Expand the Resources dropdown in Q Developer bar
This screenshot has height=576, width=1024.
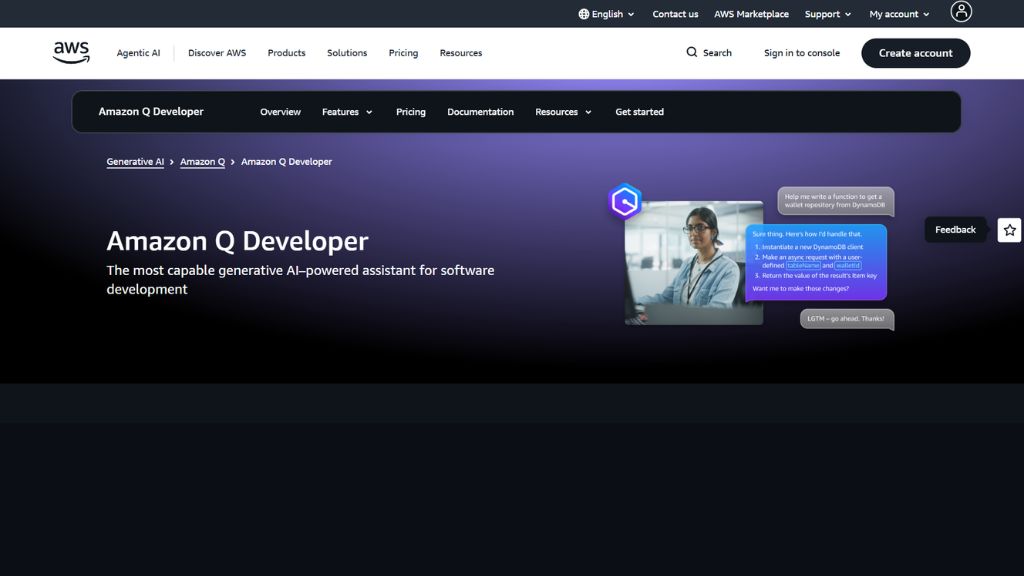tap(564, 112)
